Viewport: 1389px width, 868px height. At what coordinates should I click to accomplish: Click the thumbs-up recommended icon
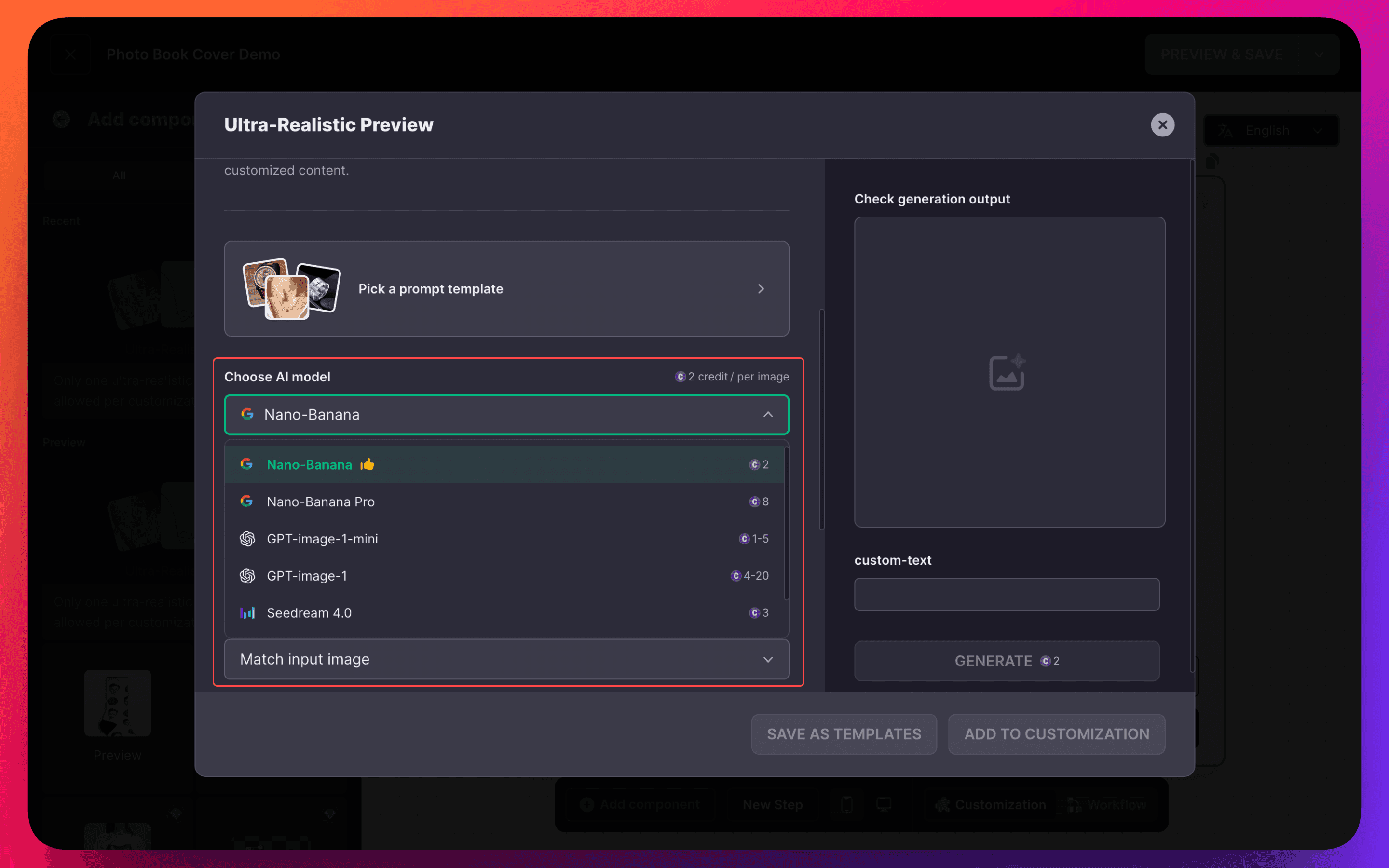point(368,464)
